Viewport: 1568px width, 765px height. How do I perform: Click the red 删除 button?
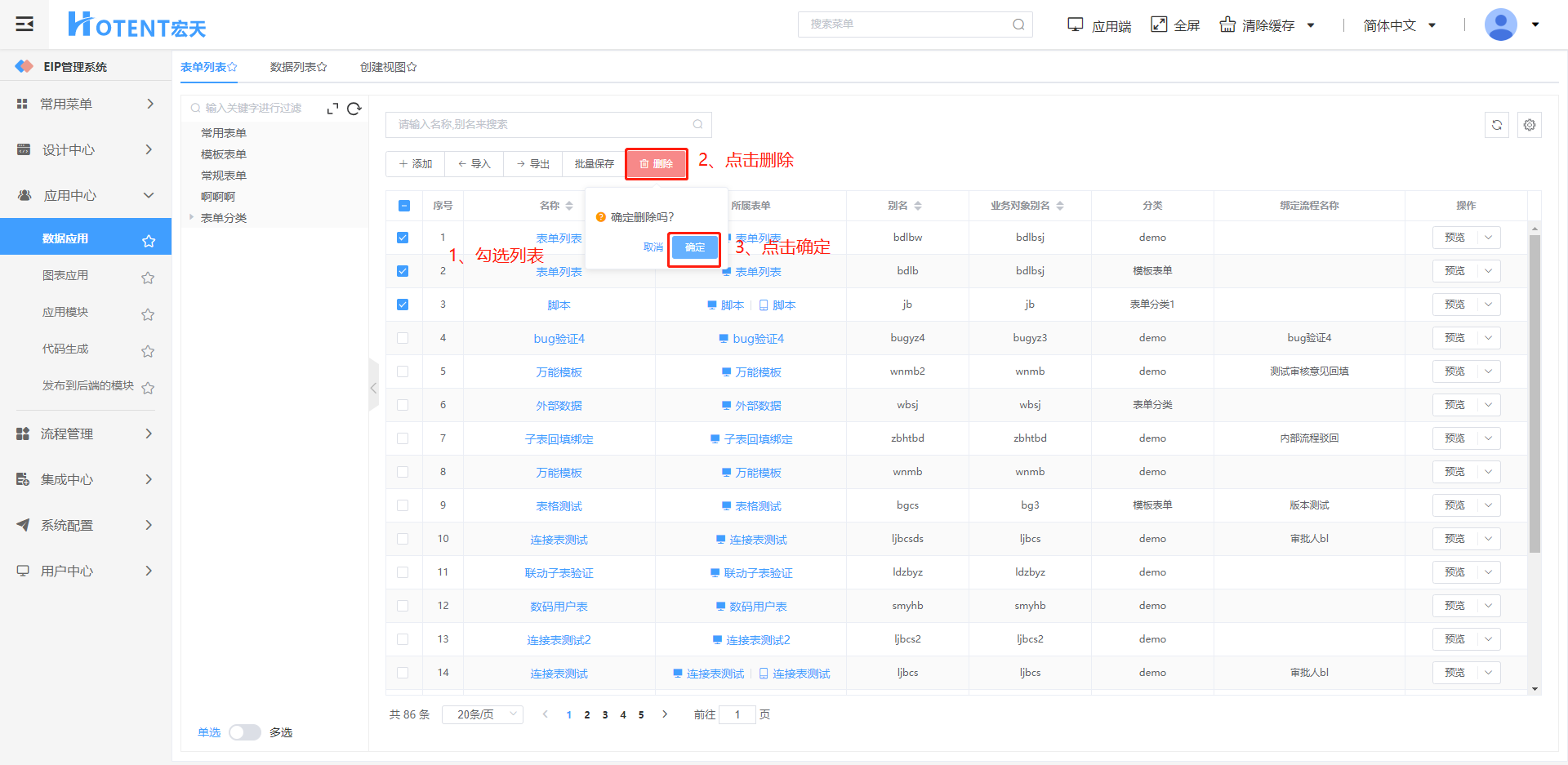click(657, 164)
